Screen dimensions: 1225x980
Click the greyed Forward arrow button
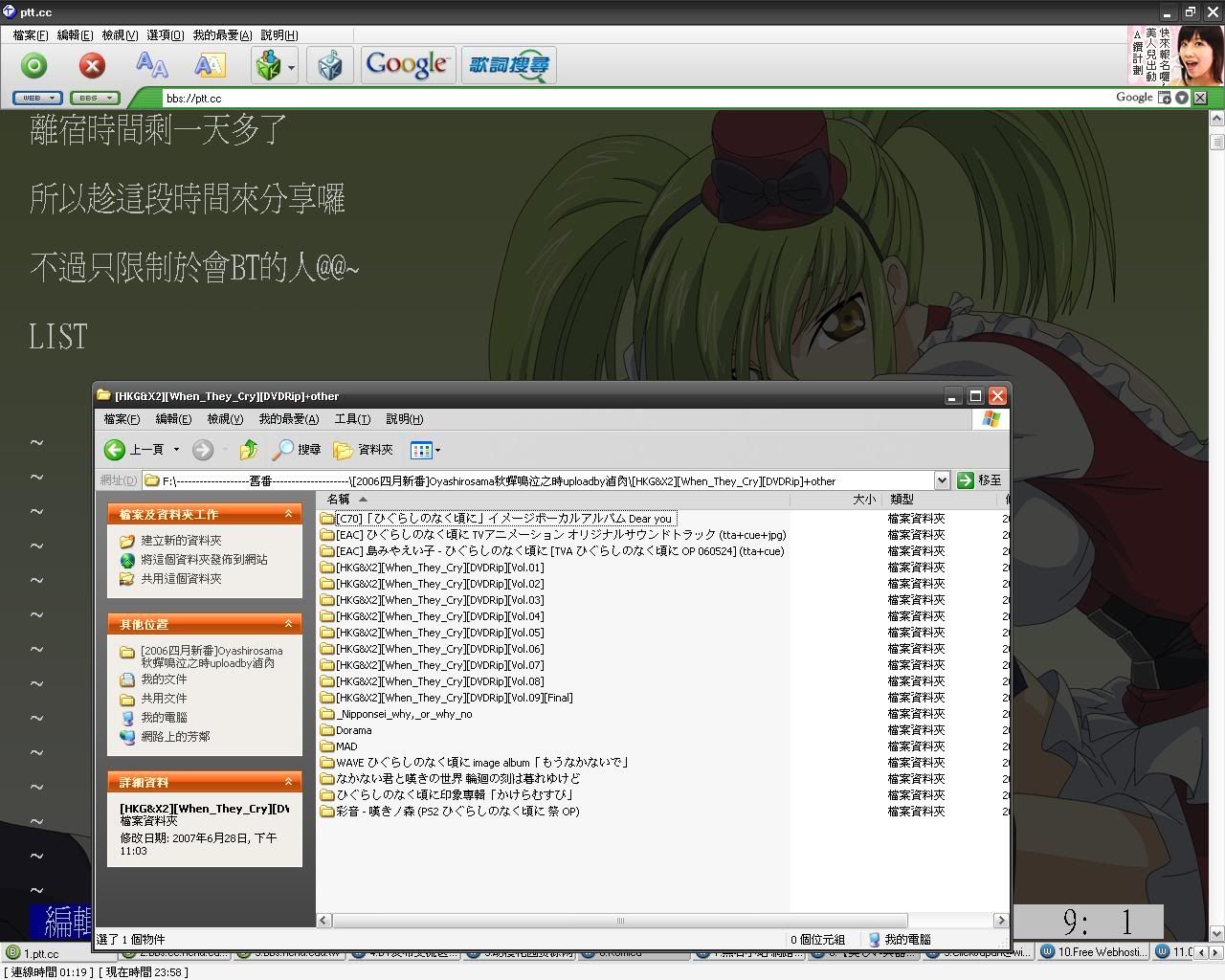click(202, 450)
